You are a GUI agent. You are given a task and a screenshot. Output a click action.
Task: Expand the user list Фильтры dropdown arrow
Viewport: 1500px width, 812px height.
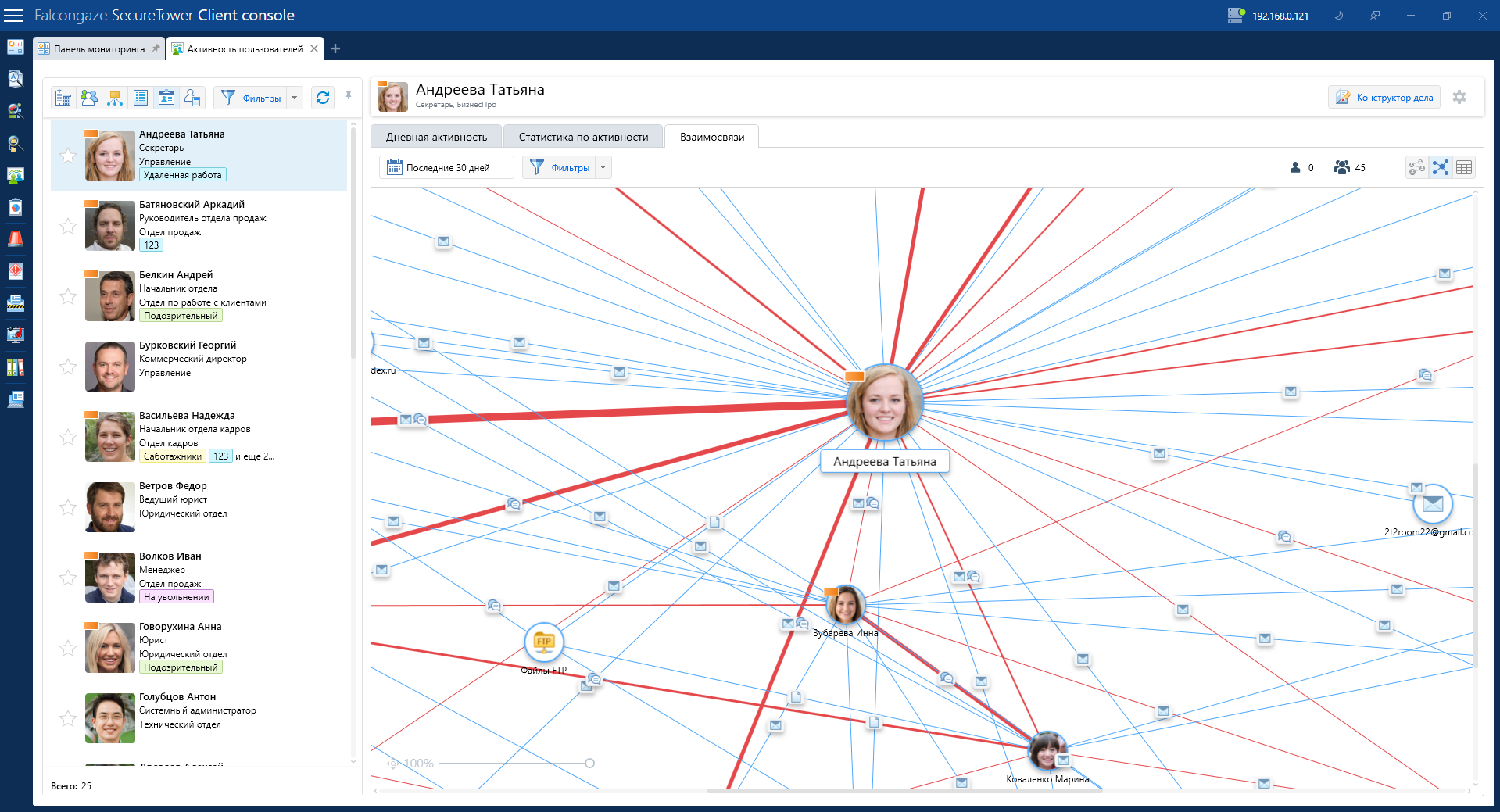(295, 98)
